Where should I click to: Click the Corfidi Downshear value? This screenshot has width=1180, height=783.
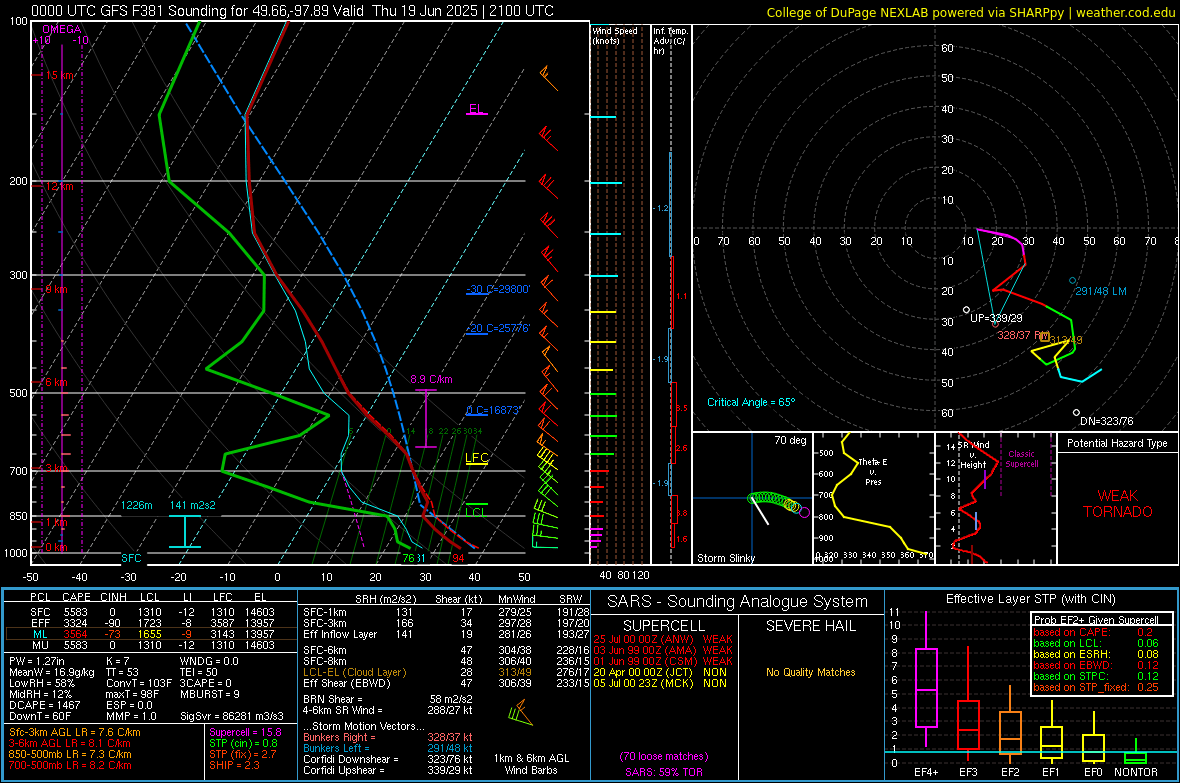[x=450, y=759]
